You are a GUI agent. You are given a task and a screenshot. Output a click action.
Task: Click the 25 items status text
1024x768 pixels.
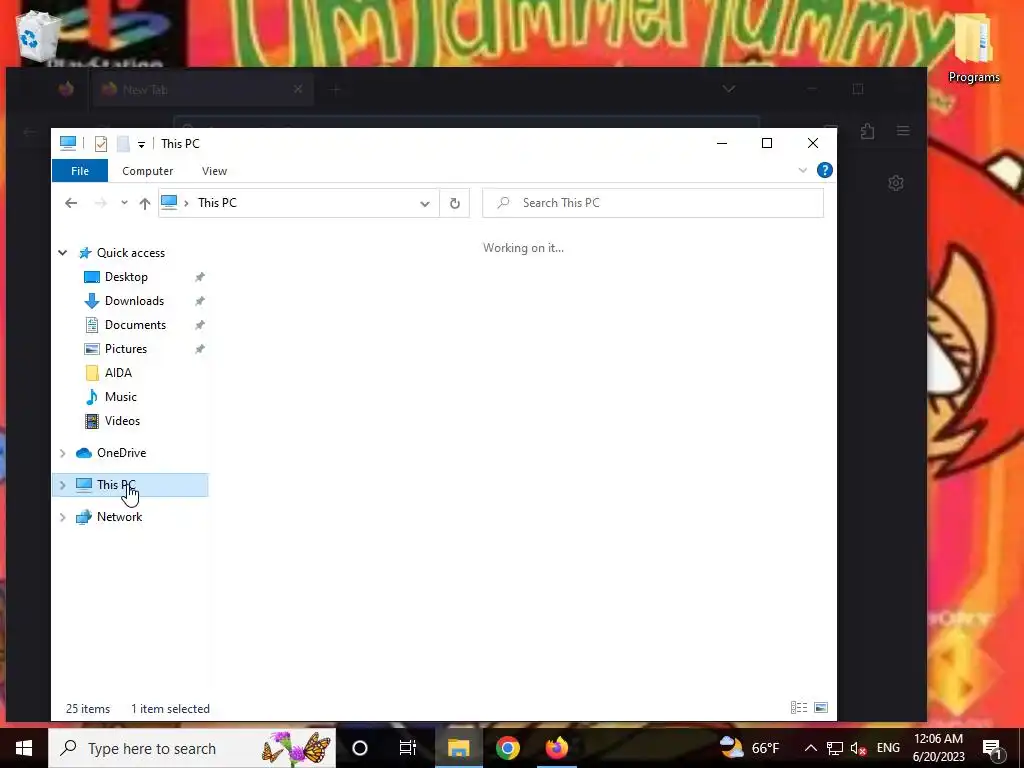tap(88, 709)
